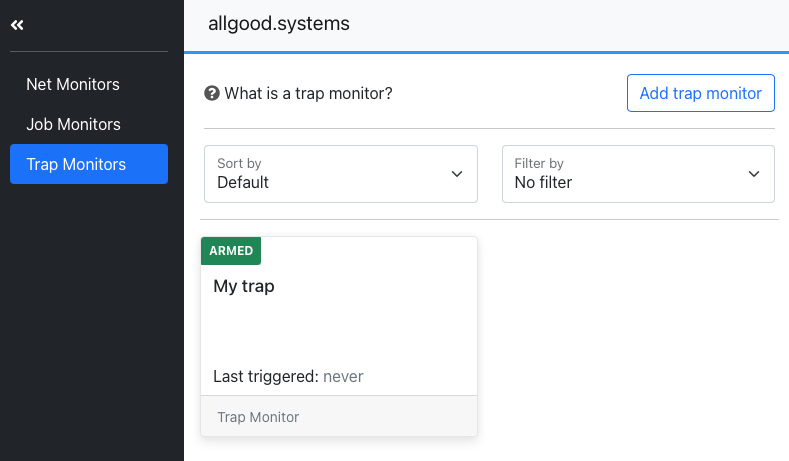Click the Add trap monitor button
This screenshot has width=789, height=461.
pyautogui.click(x=700, y=93)
